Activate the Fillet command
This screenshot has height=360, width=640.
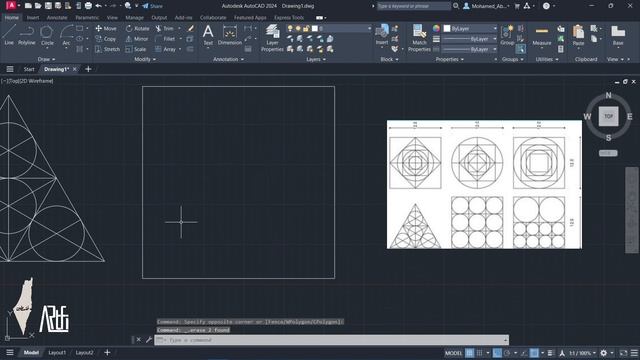click(165, 39)
